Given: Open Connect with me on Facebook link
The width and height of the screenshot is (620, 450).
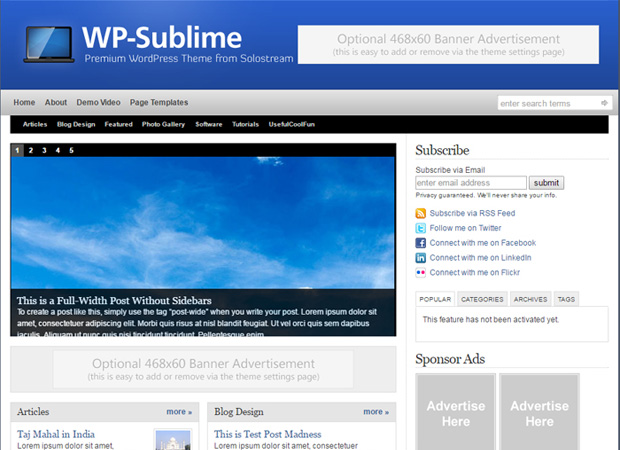Looking at the screenshot, I should click(x=483, y=243).
